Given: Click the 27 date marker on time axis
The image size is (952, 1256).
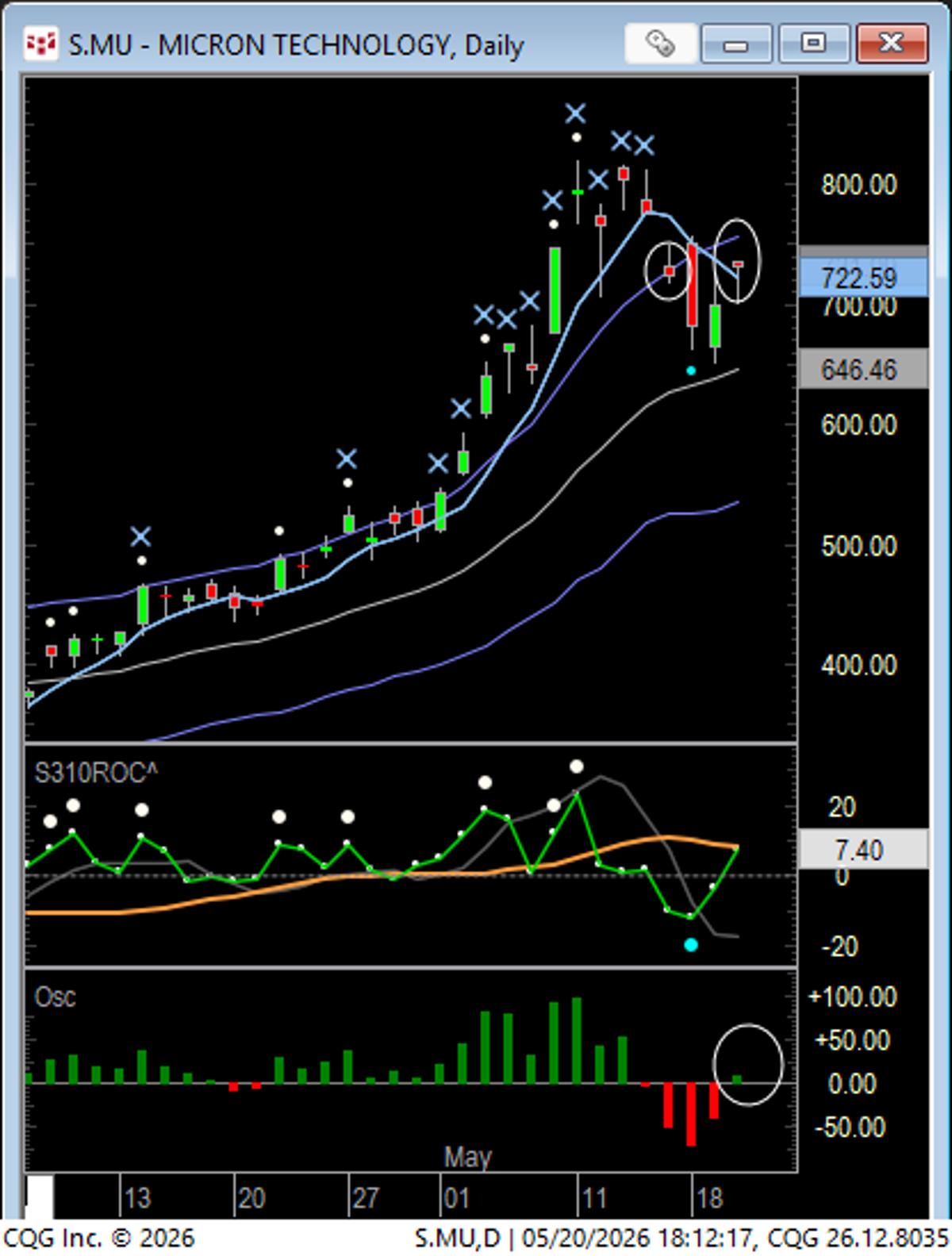Looking at the screenshot, I should tap(365, 1198).
